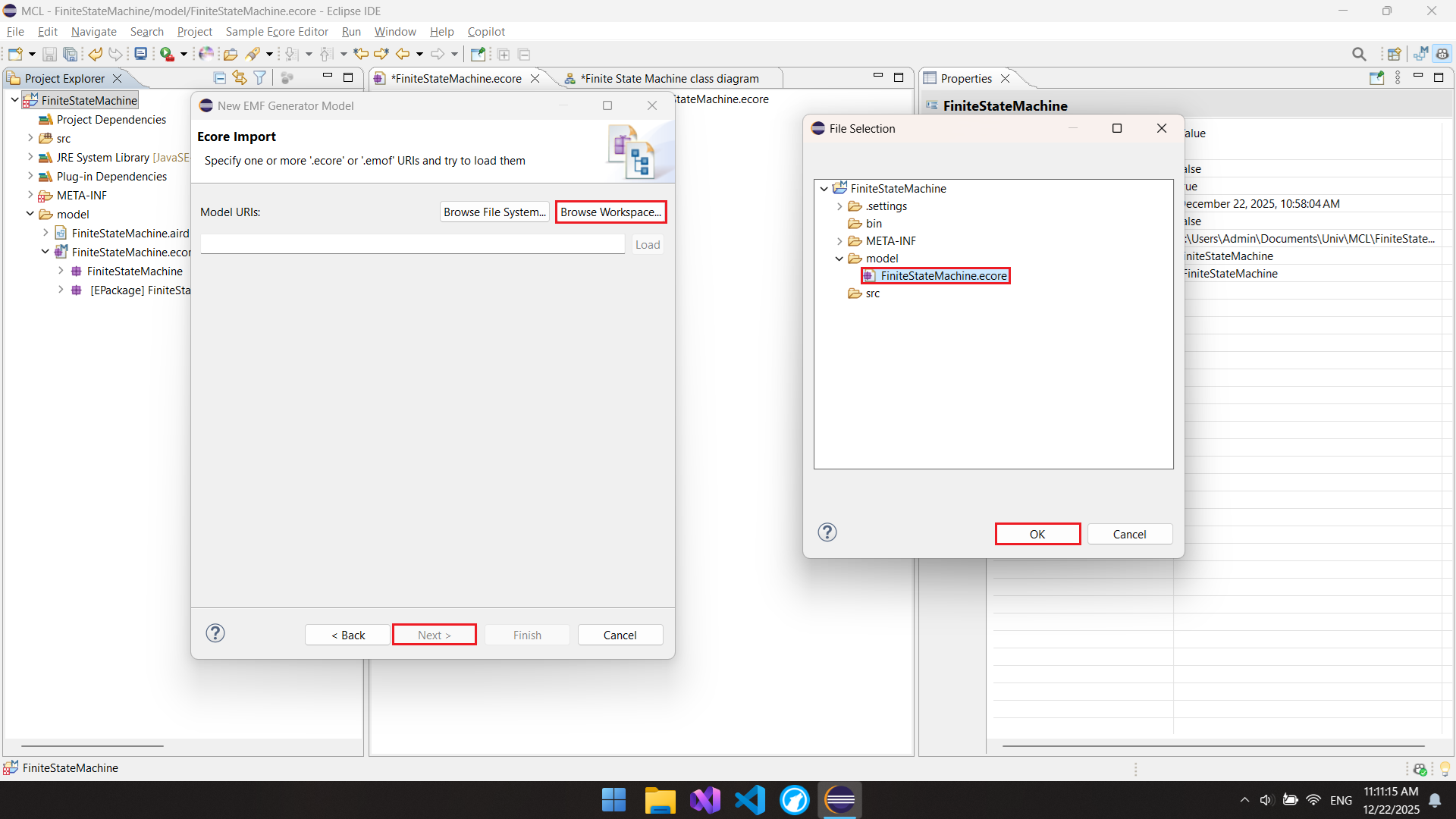Viewport: 1456px width, 819px height.
Task: Open the new wizard dropdown arrow in the toolbar
Action: tap(32, 55)
